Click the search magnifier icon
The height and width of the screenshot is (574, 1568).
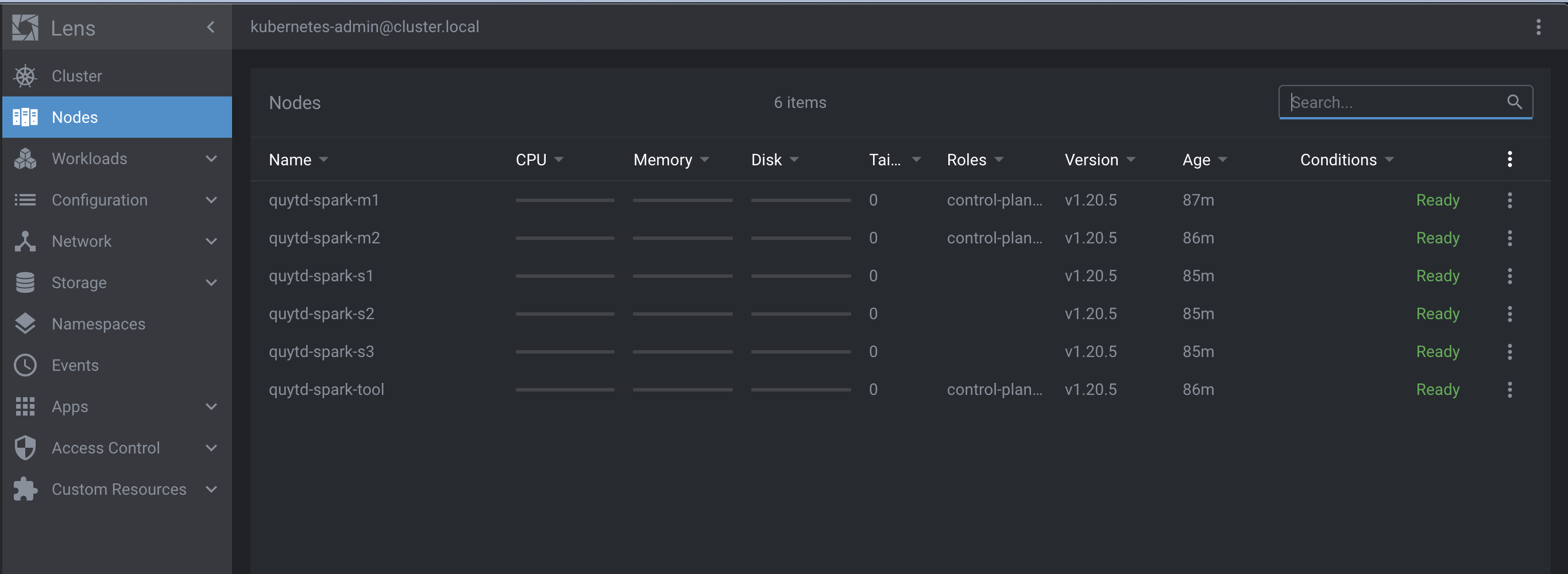click(1514, 102)
